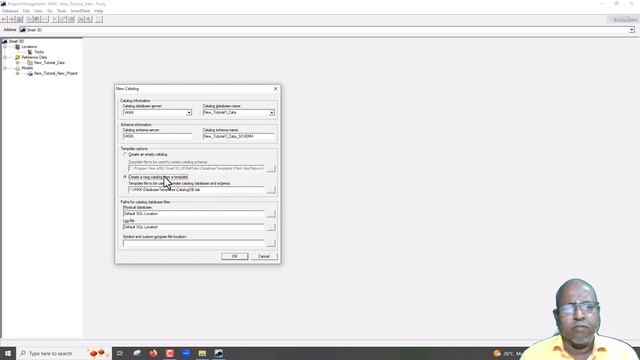Open the Address bar dropdown arrow

pyautogui.click(x=631, y=30)
